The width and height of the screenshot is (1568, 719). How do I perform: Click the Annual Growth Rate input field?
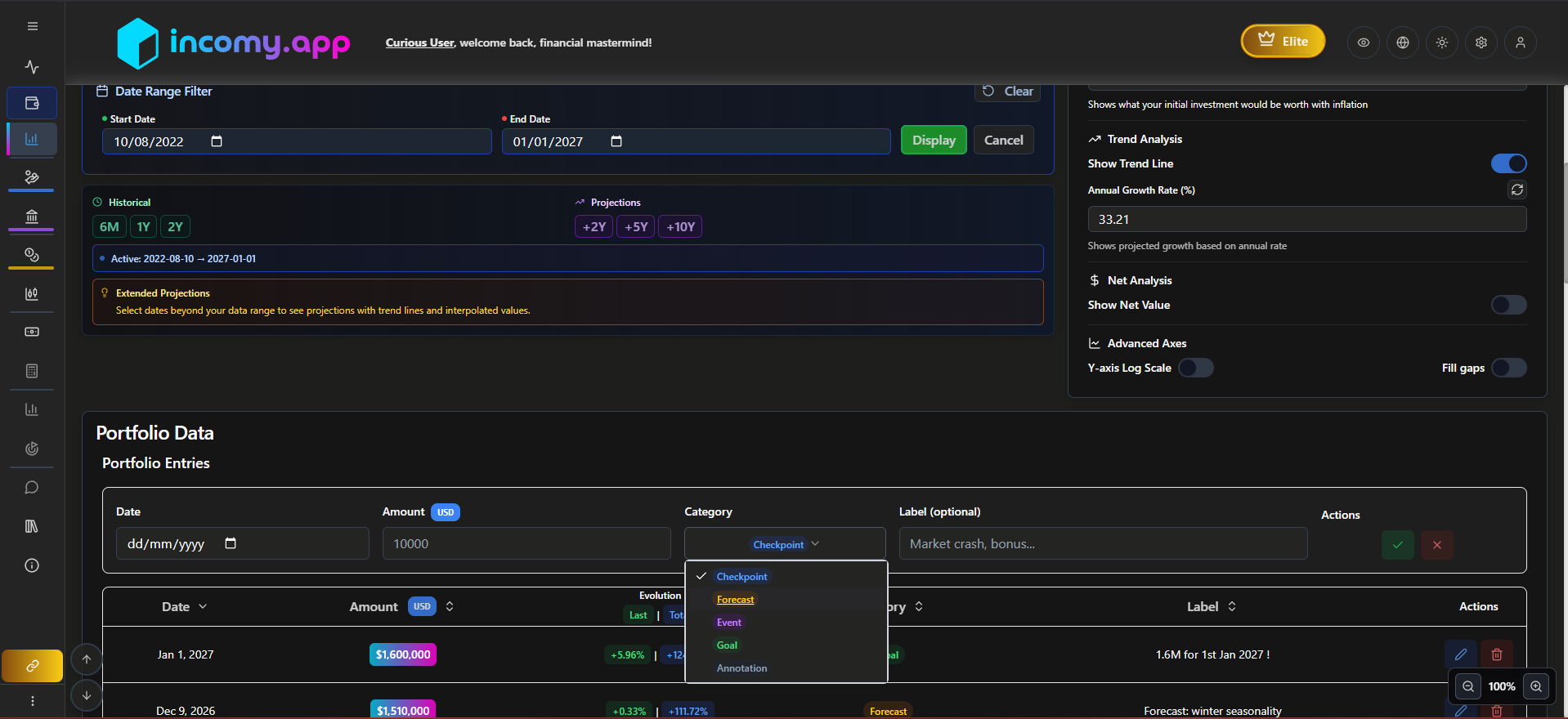click(1307, 219)
